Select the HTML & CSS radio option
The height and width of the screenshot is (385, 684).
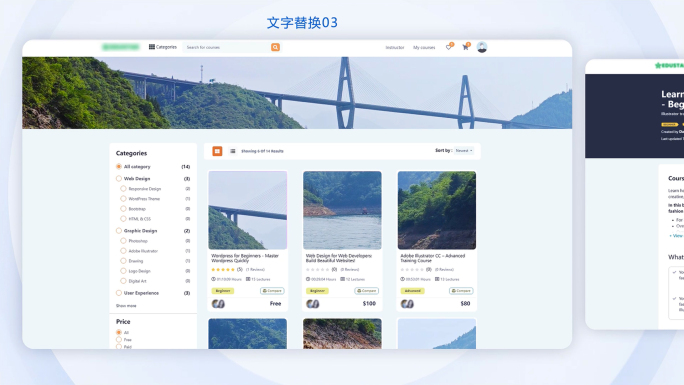tap(123, 218)
